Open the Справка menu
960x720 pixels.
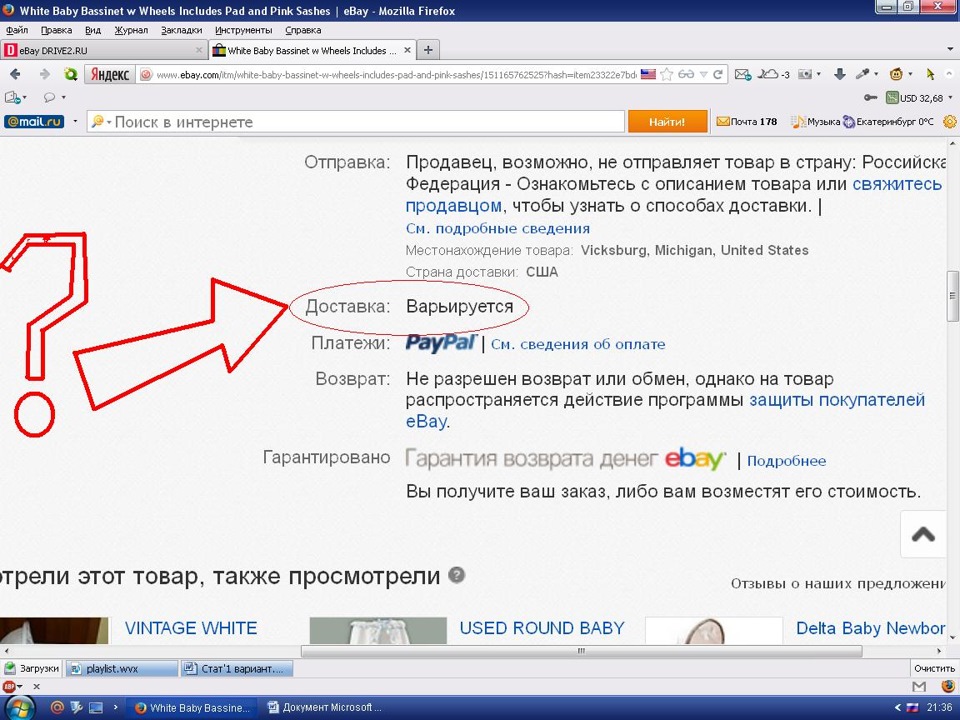(x=303, y=30)
